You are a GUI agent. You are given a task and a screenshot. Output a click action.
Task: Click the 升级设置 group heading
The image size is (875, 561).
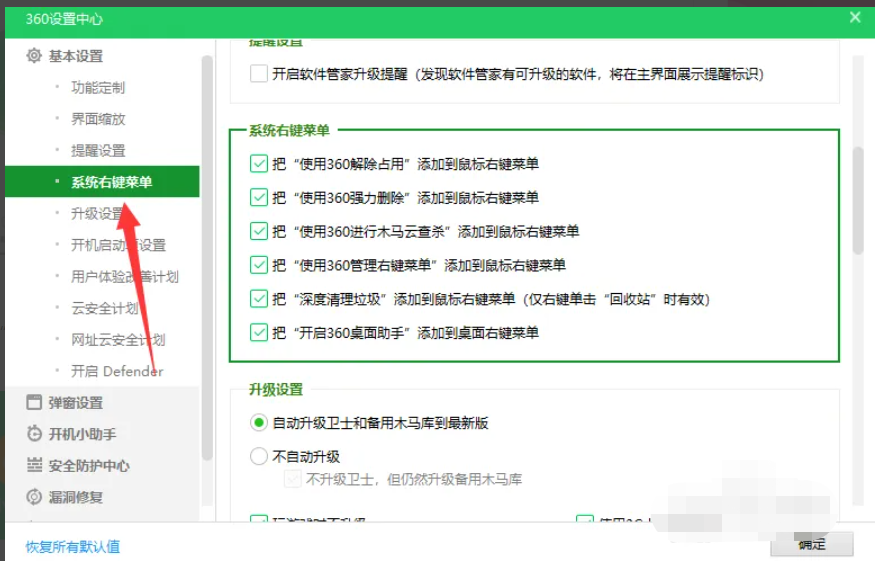click(276, 389)
